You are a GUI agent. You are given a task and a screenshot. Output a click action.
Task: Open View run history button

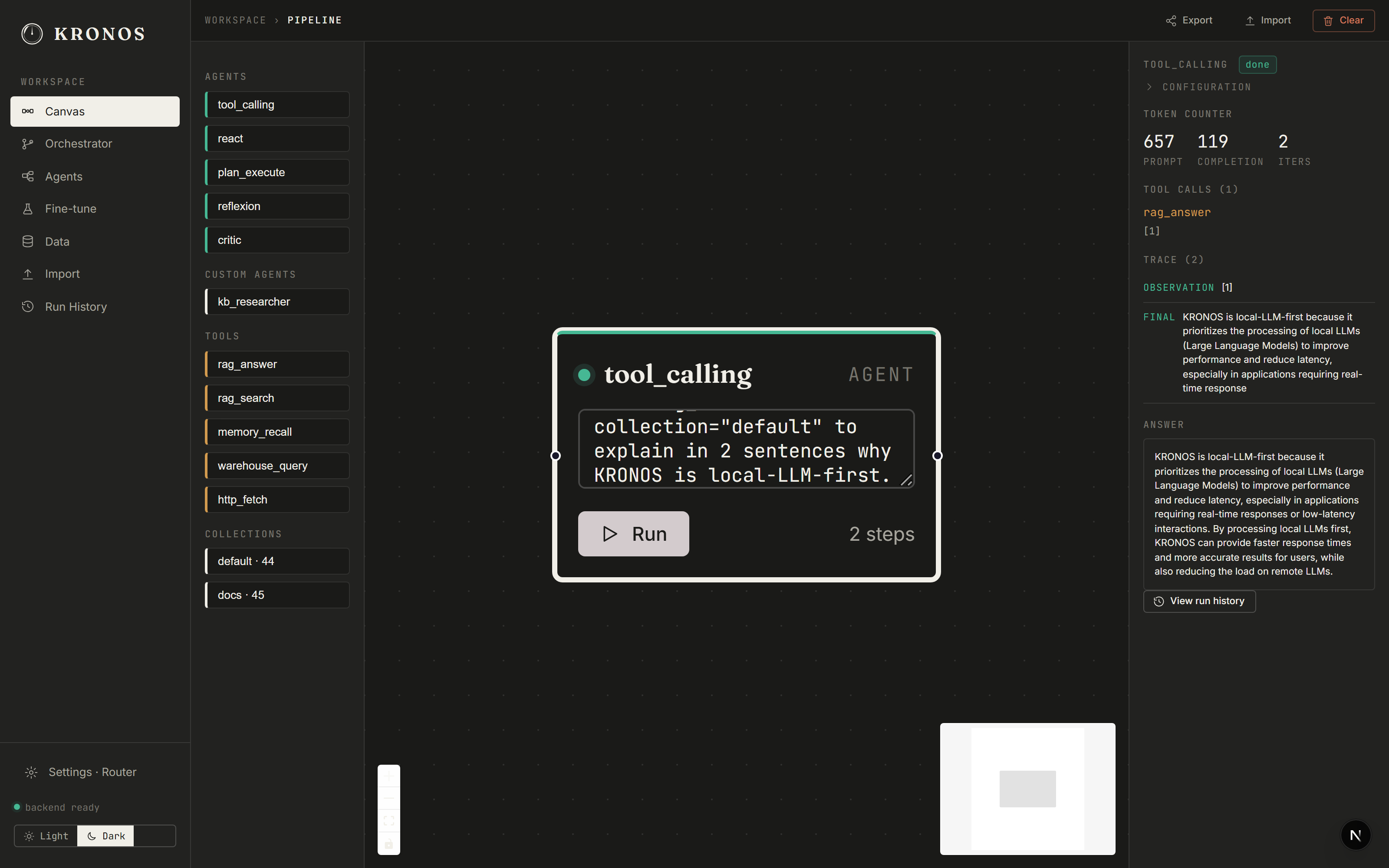click(x=1199, y=601)
